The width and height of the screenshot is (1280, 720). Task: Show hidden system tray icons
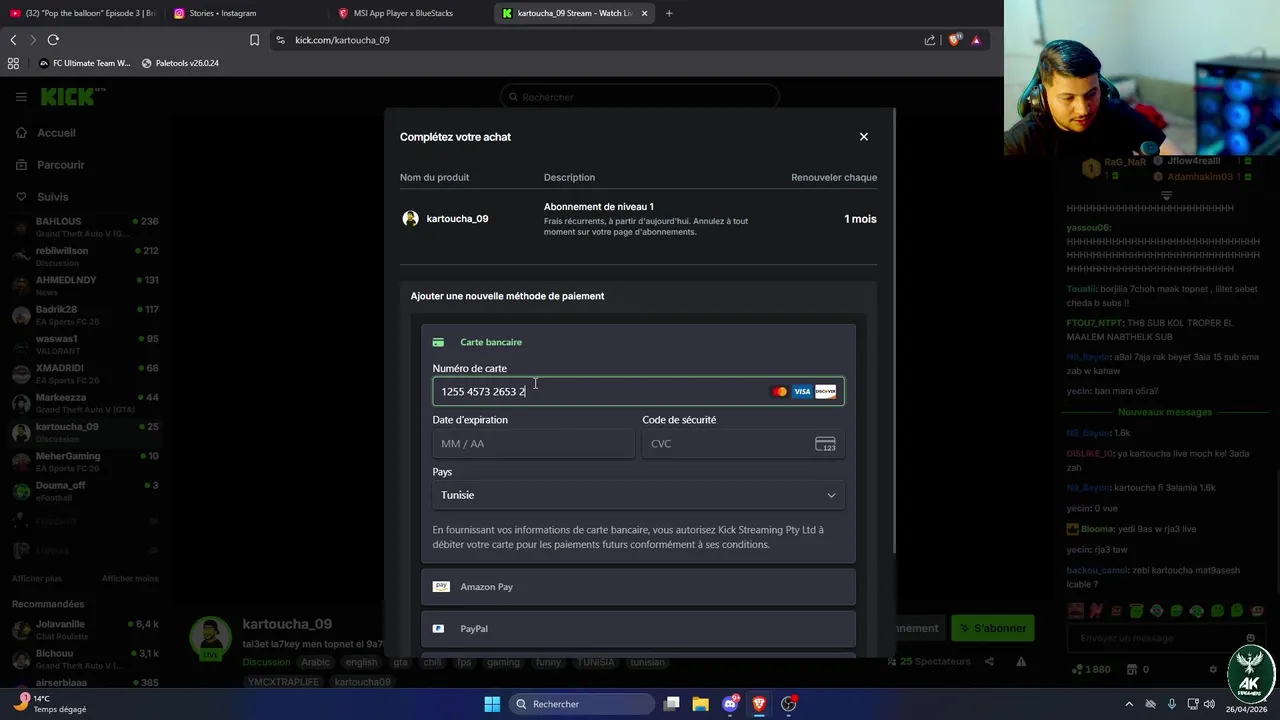(1129, 704)
